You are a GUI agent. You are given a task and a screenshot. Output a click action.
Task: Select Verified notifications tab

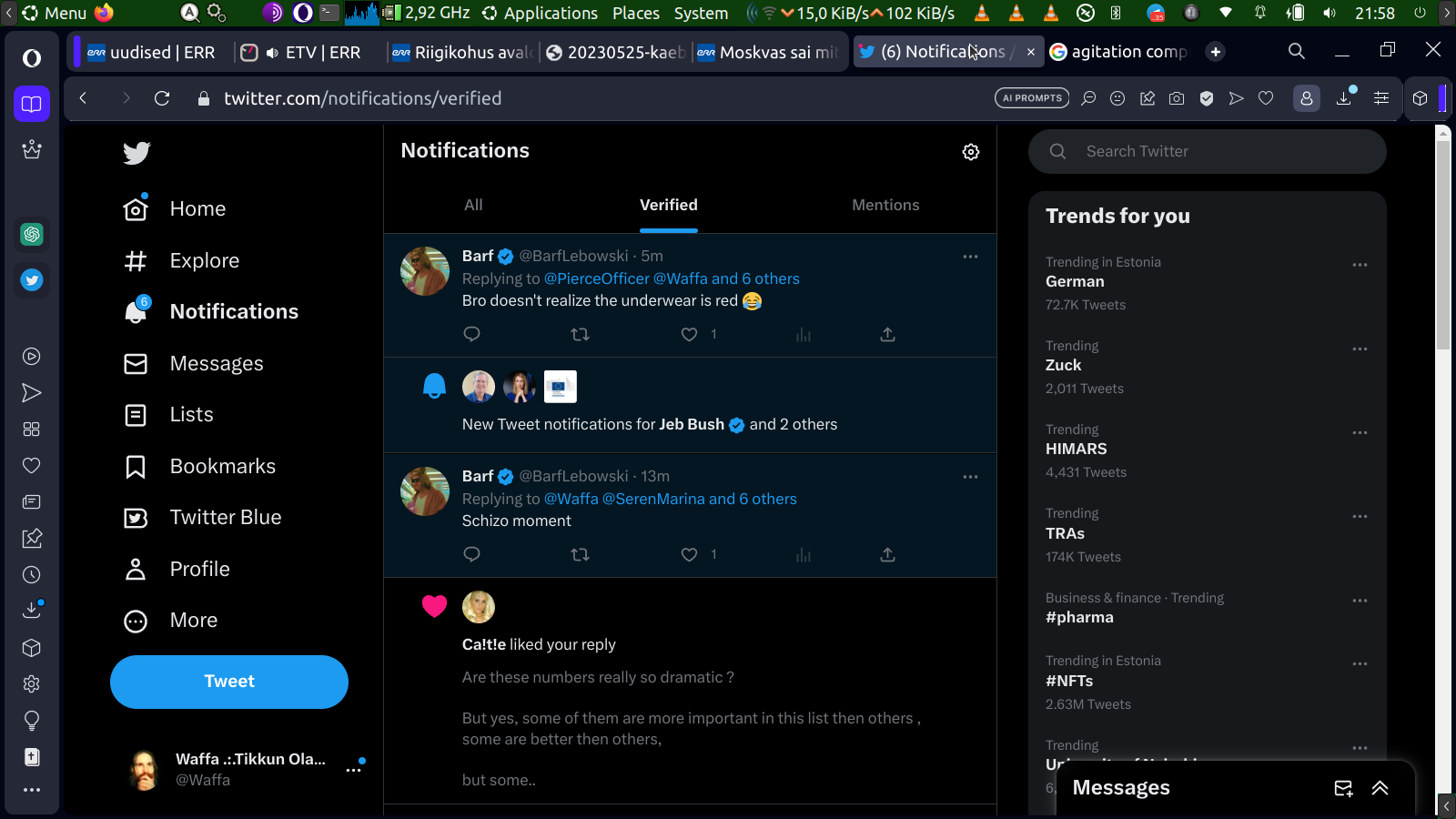click(x=669, y=206)
